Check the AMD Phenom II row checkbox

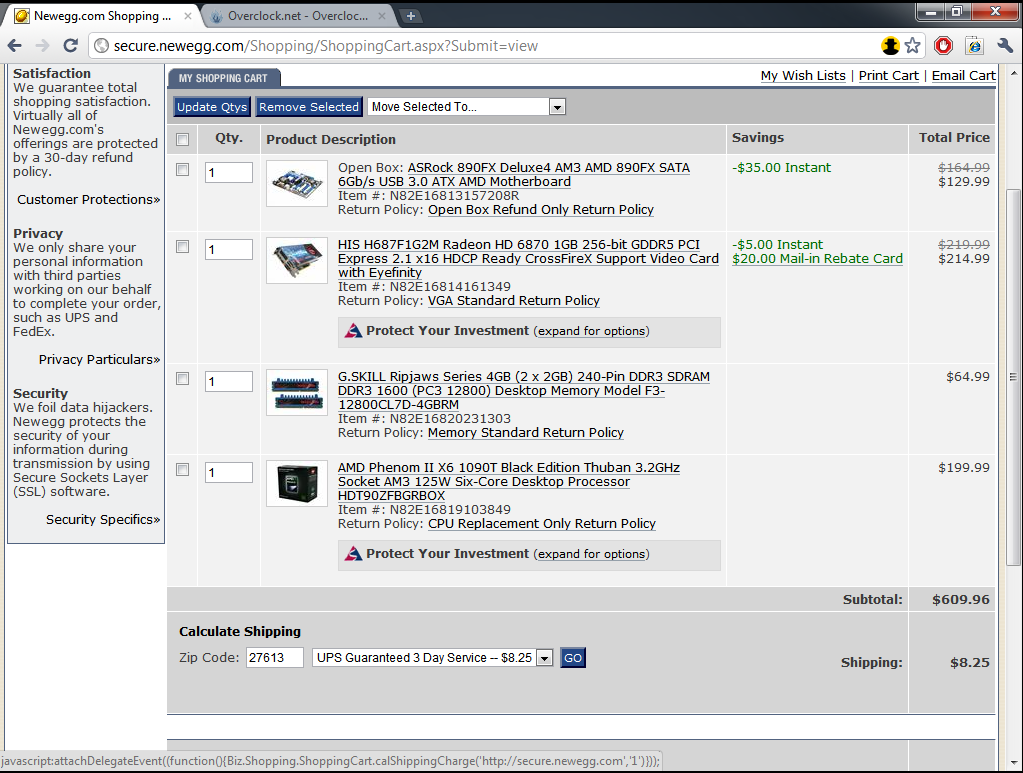click(x=183, y=470)
